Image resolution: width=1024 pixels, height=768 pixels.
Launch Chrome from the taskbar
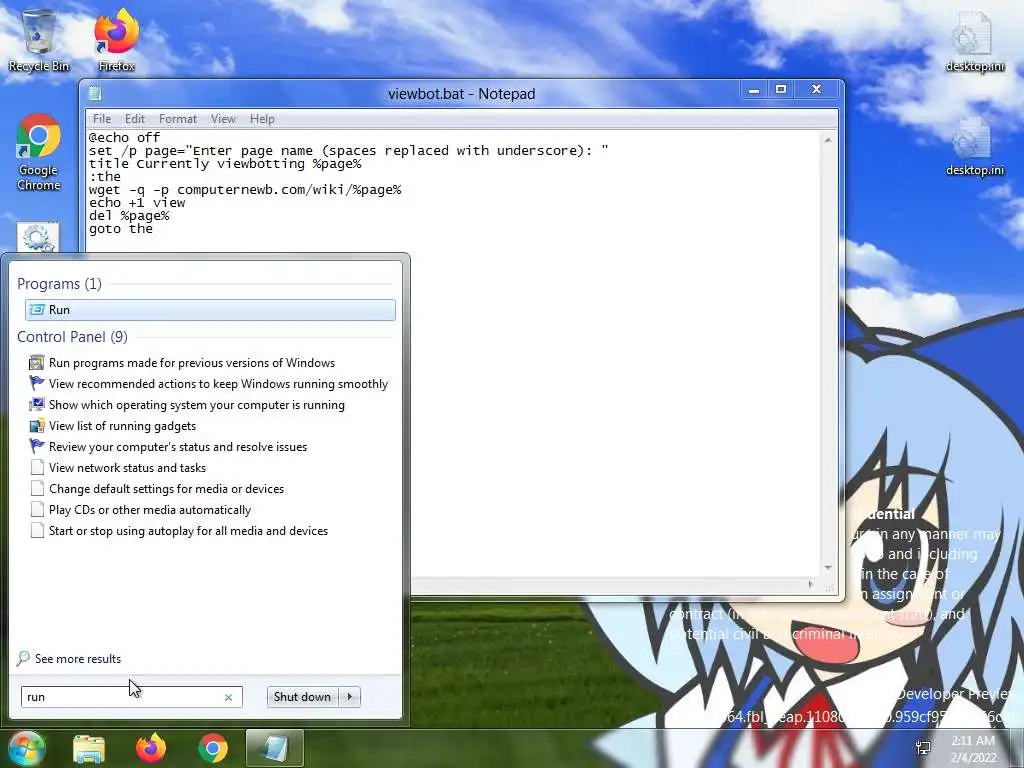213,749
